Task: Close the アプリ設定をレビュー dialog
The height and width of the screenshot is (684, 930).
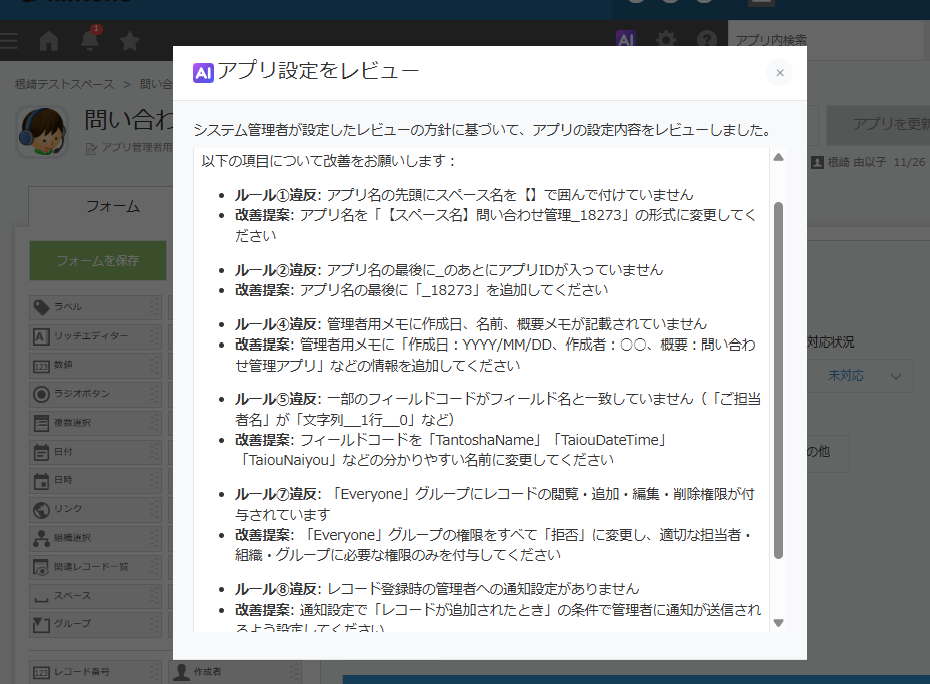Action: point(779,73)
